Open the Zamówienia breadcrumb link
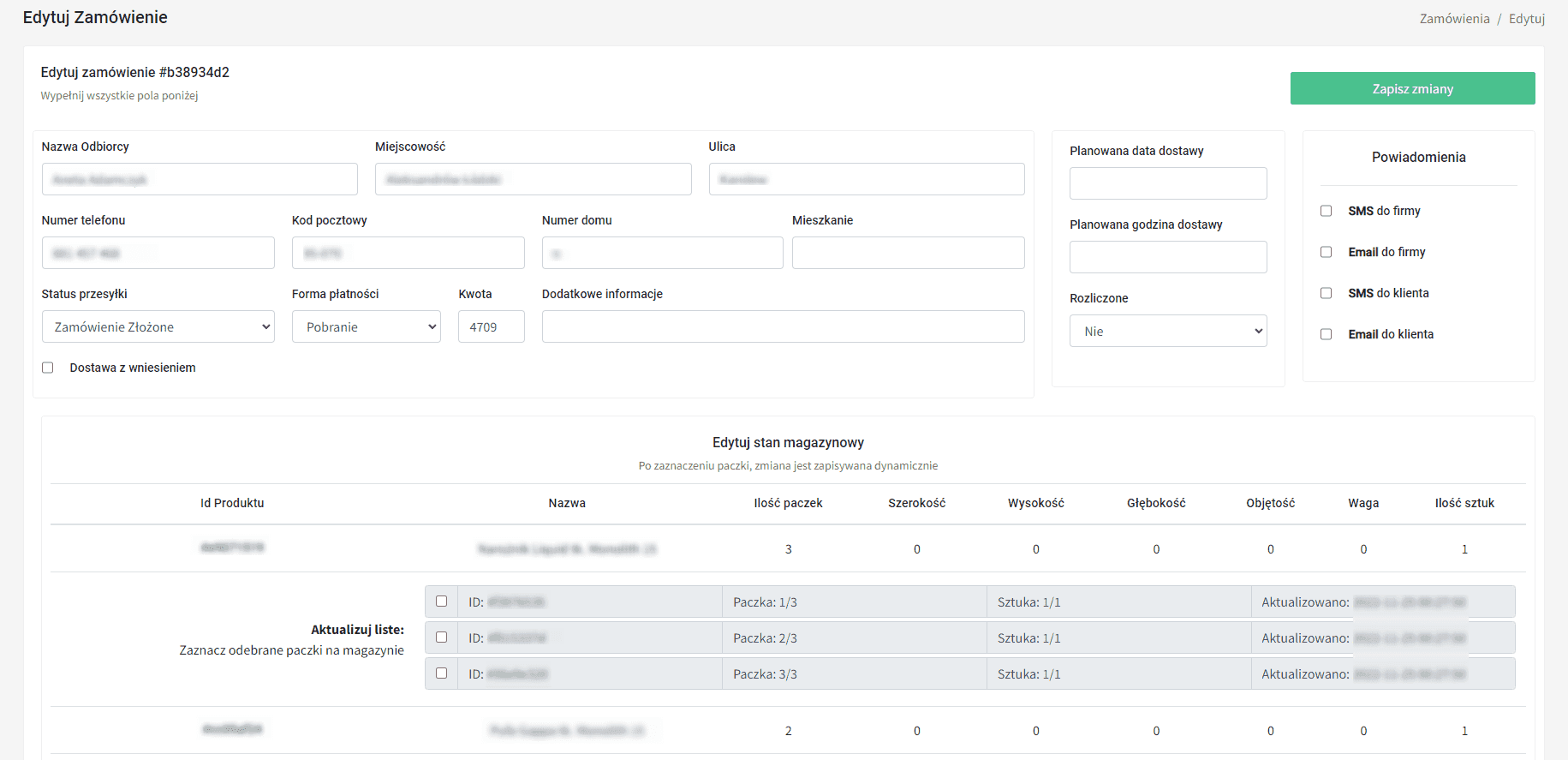The image size is (1568, 760). tap(1454, 19)
